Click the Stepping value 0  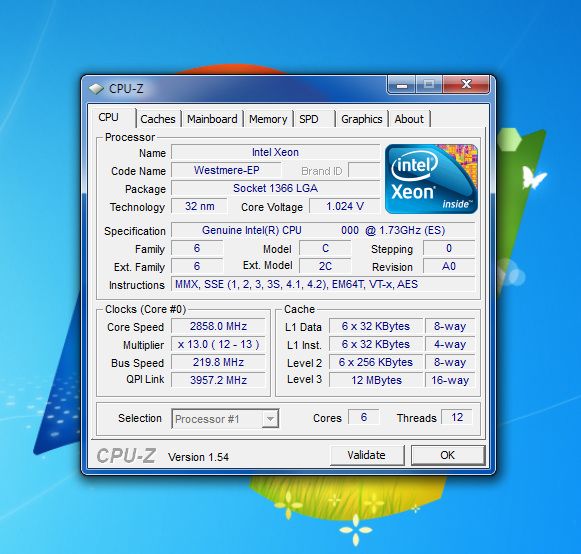point(449,248)
